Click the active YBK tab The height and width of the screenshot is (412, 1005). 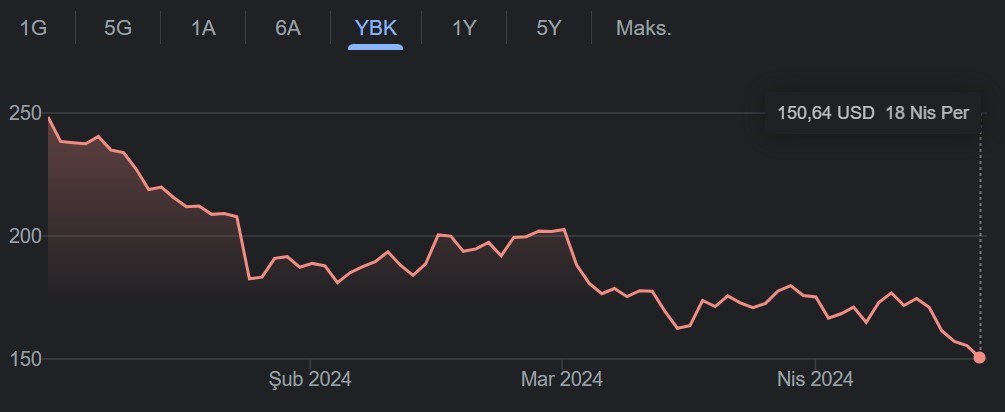pyautogui.click(x=376, y=28)
